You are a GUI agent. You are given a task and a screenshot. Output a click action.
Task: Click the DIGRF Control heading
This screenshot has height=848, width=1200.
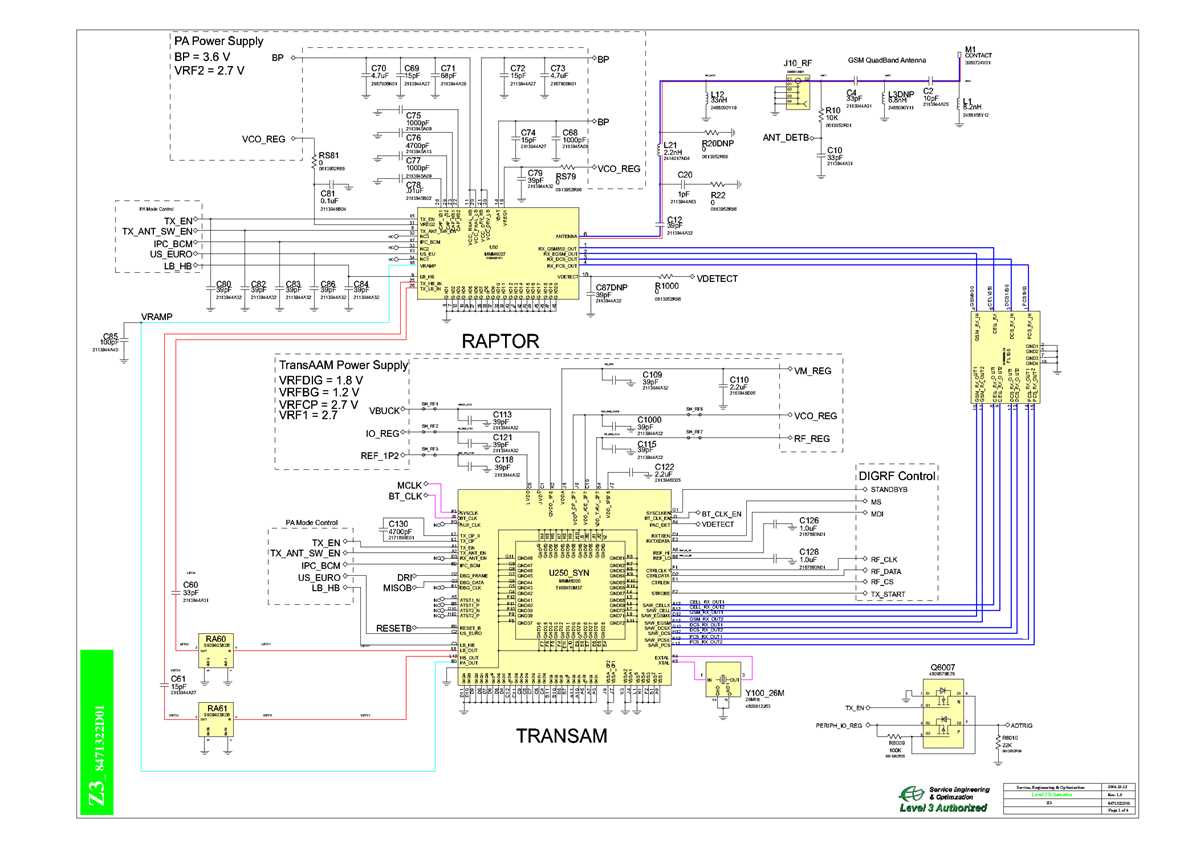[897, 476]
